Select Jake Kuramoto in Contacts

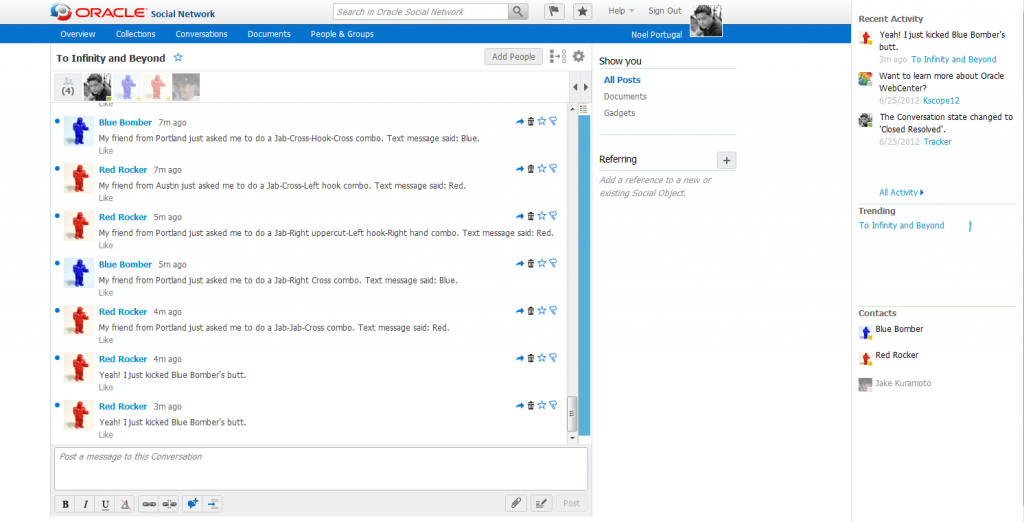click(x=903, y=383)
